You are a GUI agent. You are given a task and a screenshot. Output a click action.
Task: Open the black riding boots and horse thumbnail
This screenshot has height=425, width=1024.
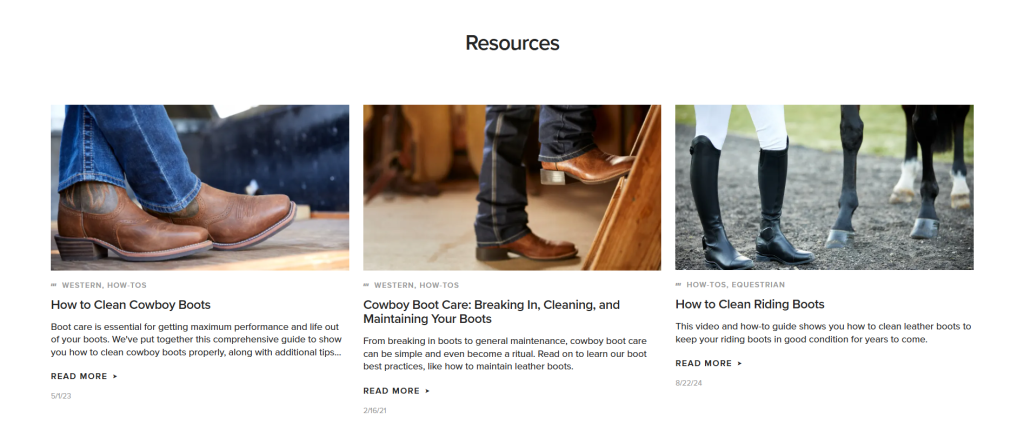[x=824, y=187]
